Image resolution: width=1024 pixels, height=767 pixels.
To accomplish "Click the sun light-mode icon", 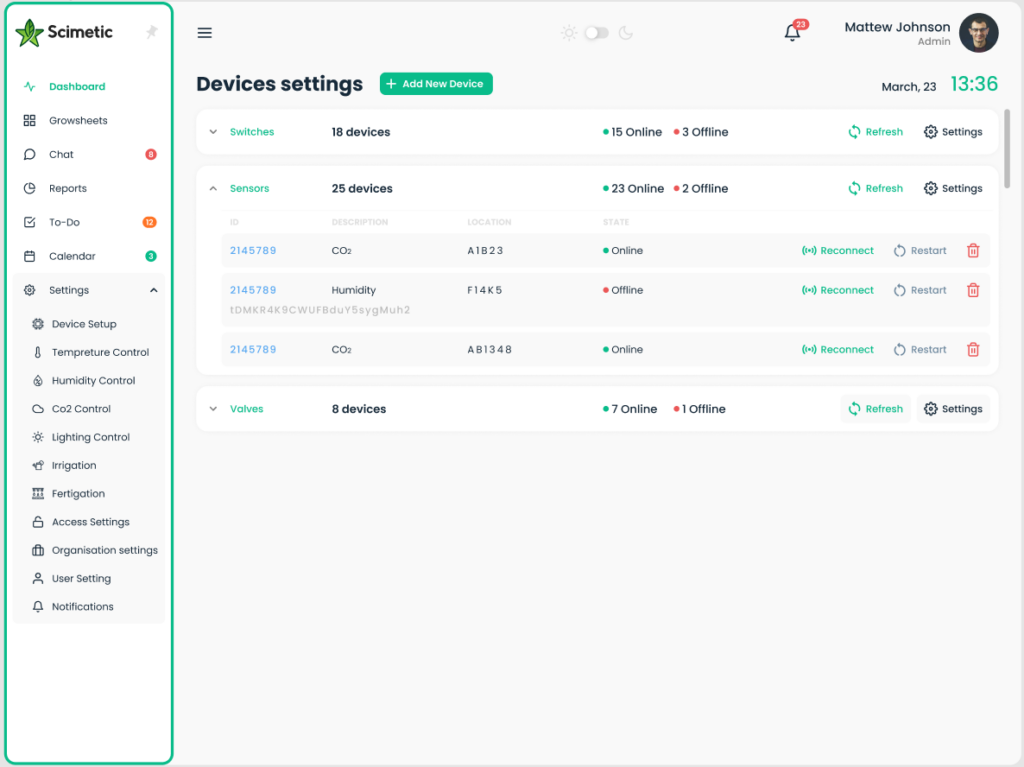I will coord(569,33).
